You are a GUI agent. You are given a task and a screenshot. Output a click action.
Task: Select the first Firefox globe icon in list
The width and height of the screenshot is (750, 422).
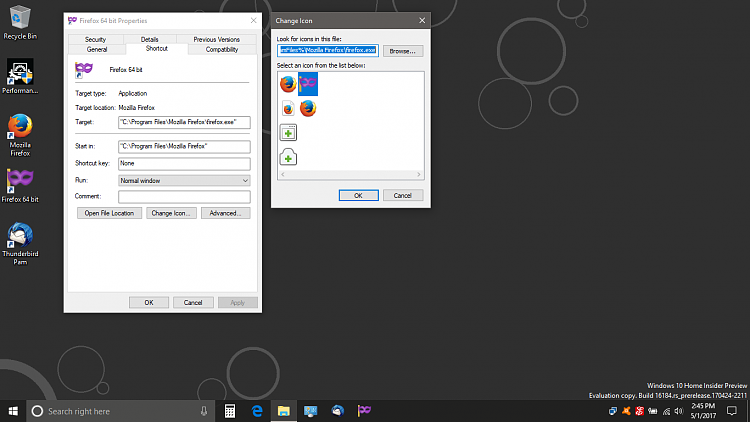pyautogui.click(x=288, y=84)
